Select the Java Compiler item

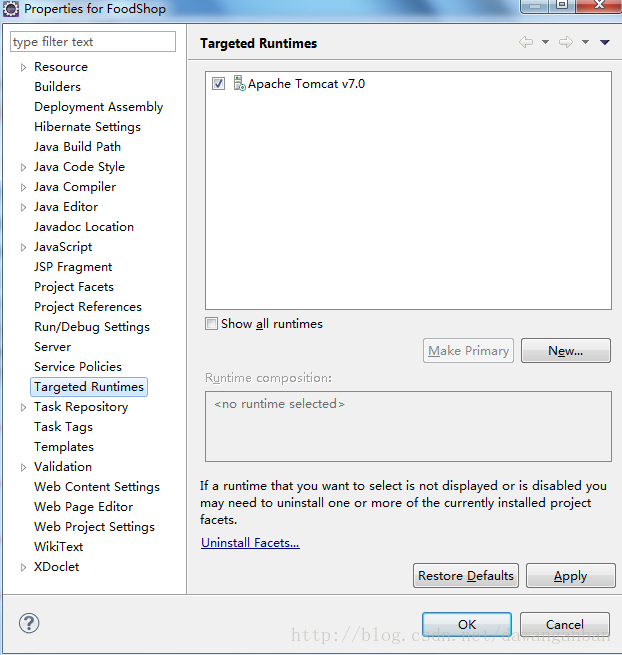(75, 187)
